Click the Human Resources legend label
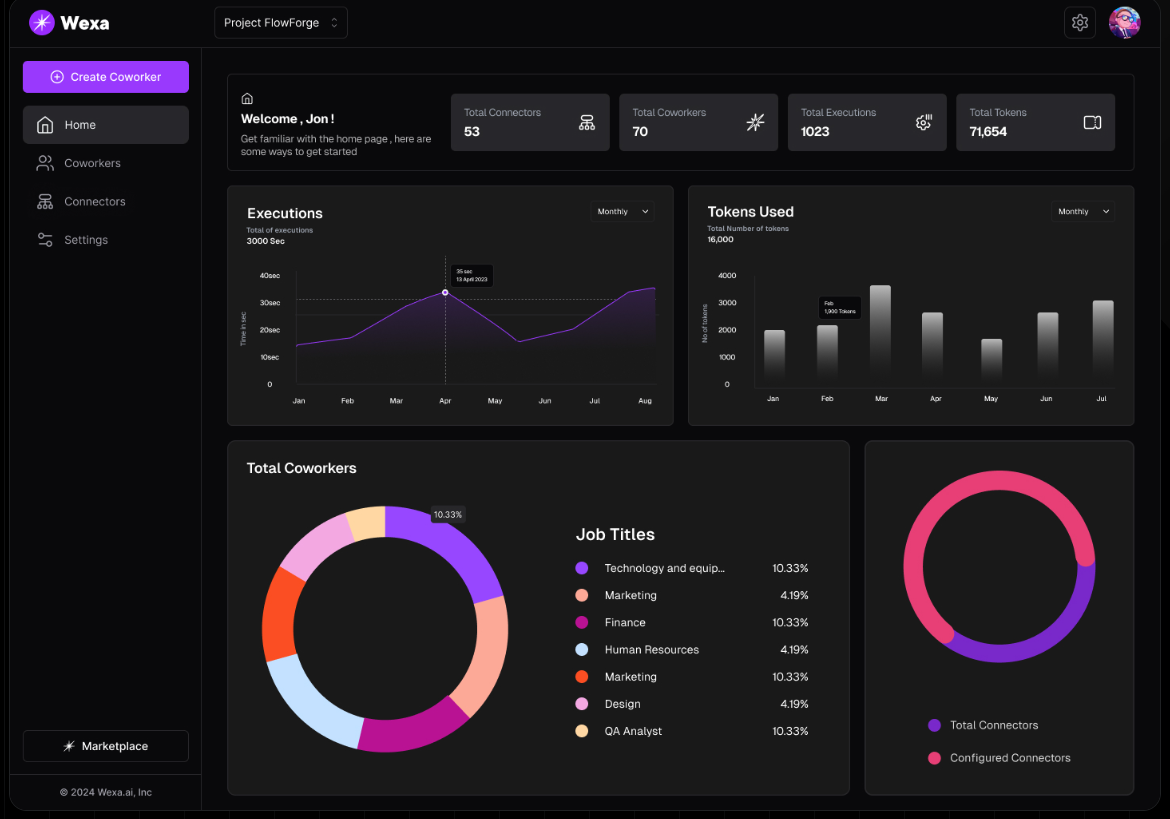This screenshot has height=819, width=1170. [x=651, y=650]
